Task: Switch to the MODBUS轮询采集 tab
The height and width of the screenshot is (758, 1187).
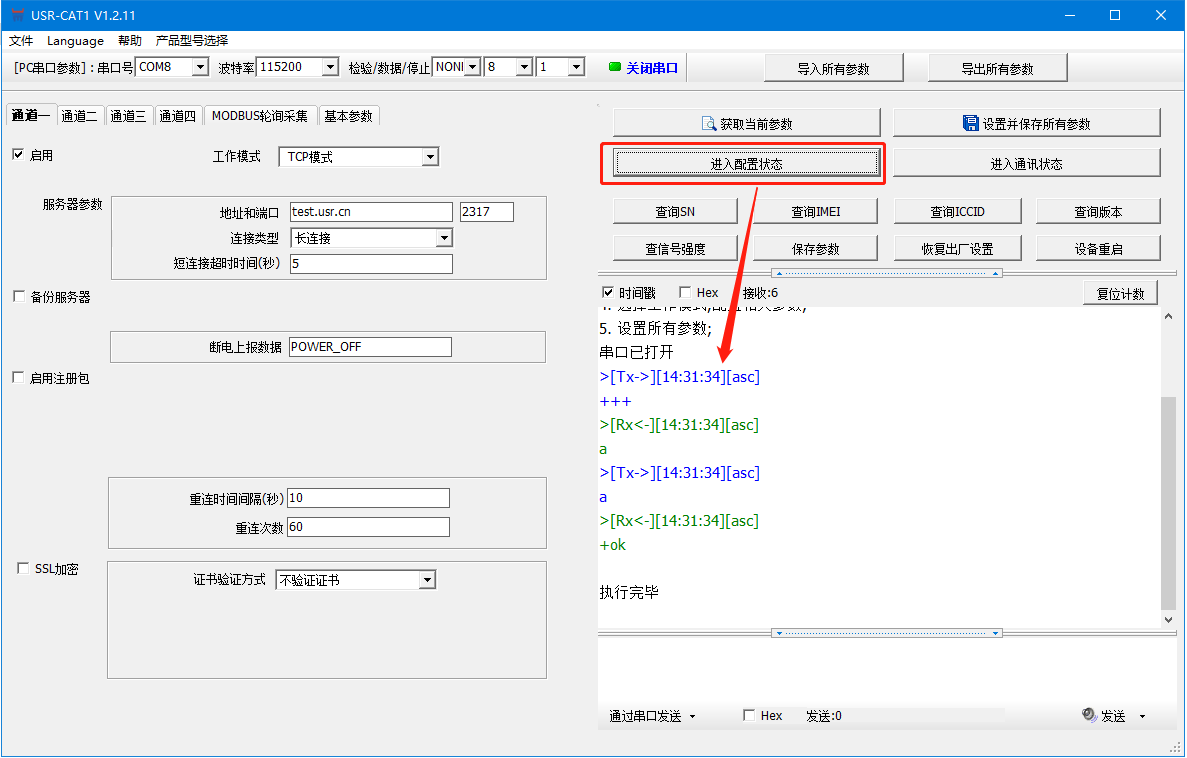Action: coord(260,116)
